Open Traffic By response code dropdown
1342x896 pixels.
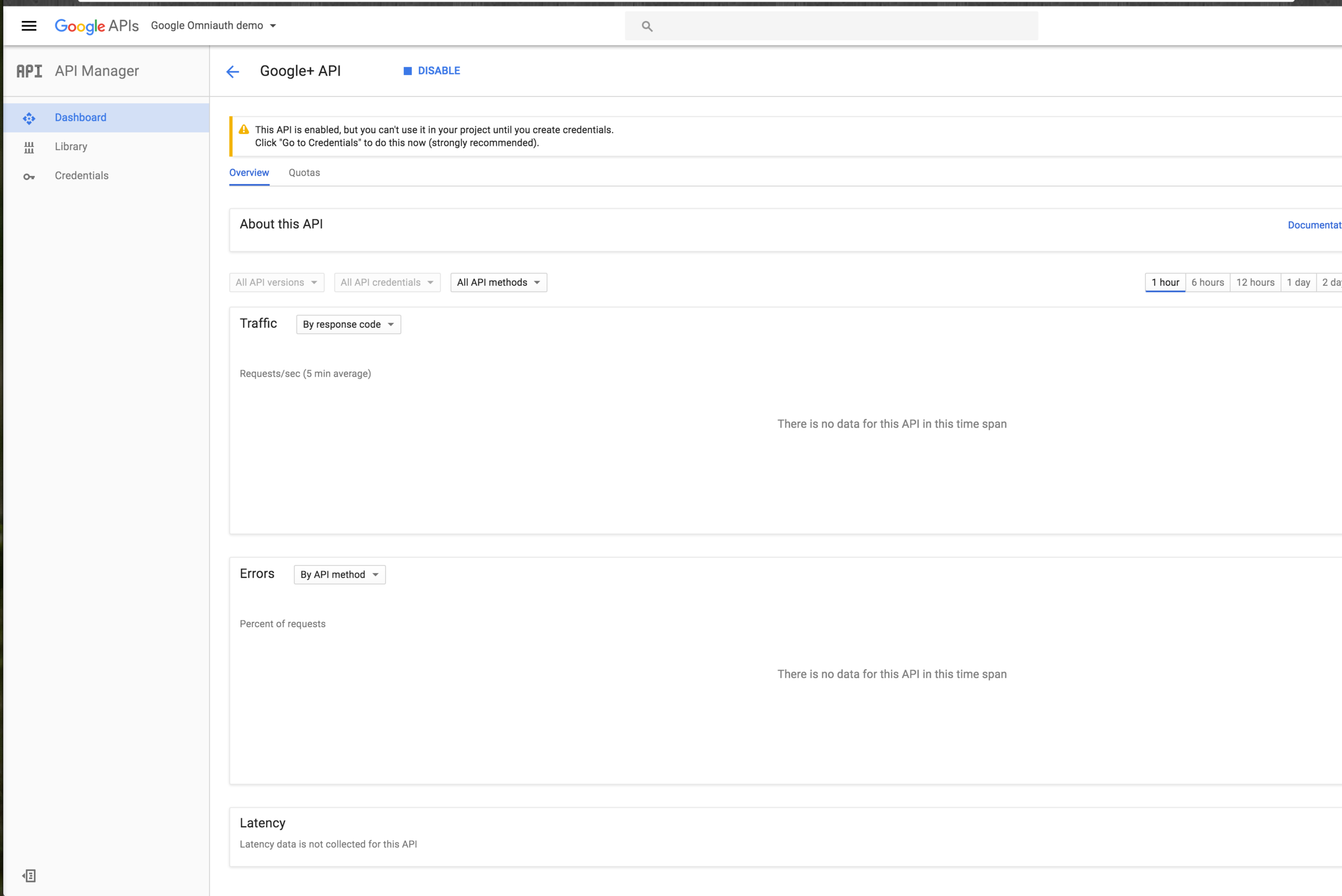tap(348, 325)
